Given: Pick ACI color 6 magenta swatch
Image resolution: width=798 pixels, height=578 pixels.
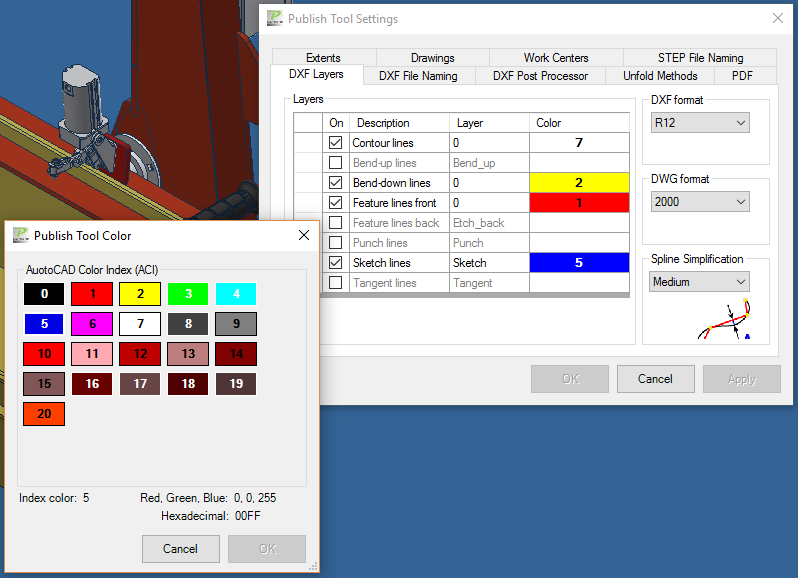Looking at the screenshot, I should click(x=92, y=324).
